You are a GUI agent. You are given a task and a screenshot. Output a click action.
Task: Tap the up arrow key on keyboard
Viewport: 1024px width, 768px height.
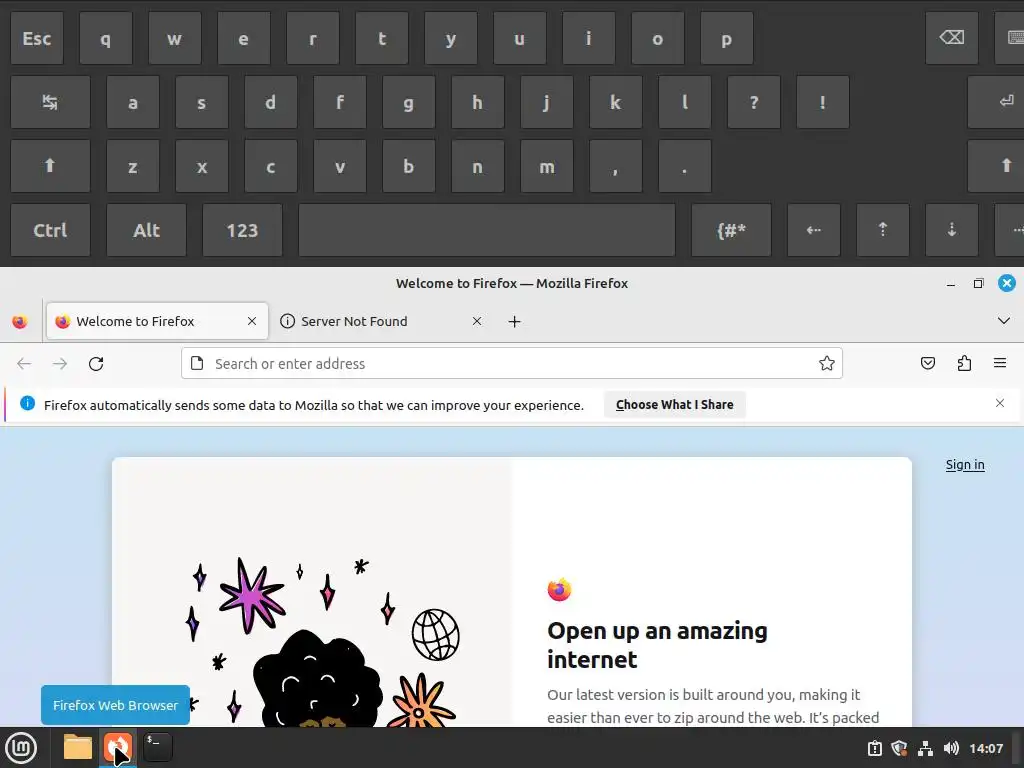(883, 230)
